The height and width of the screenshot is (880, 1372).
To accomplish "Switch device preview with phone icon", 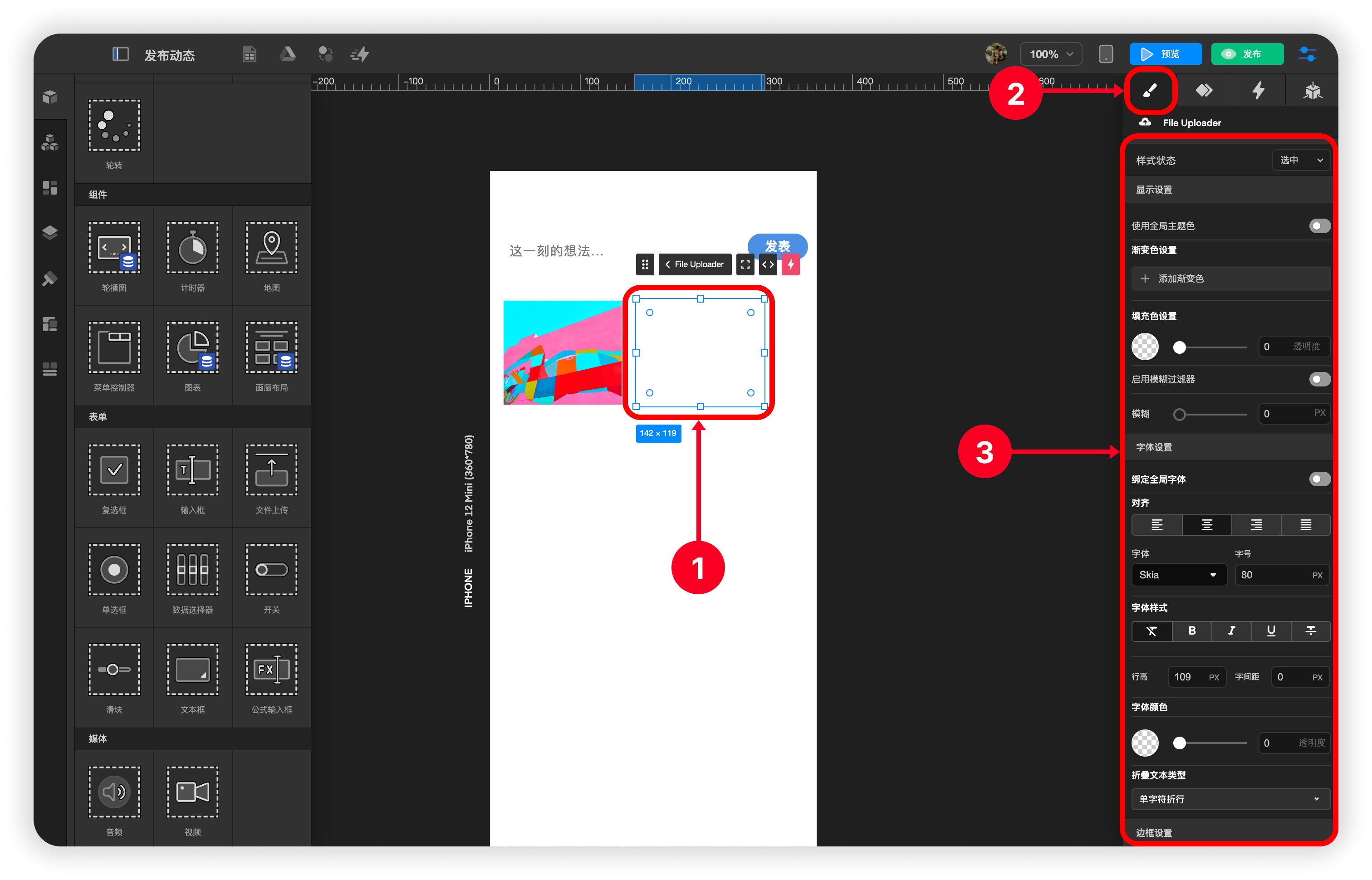I will (1106, 54).
